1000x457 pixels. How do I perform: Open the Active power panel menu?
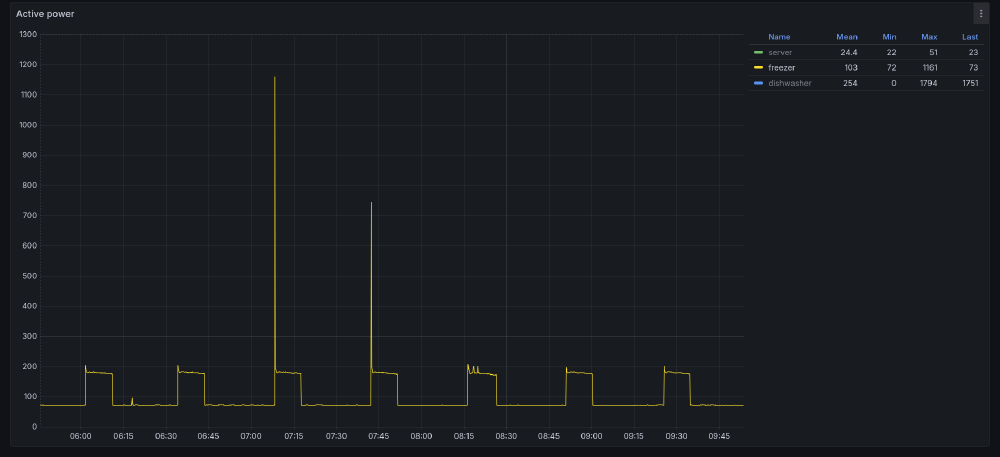(x=980, y=13)
